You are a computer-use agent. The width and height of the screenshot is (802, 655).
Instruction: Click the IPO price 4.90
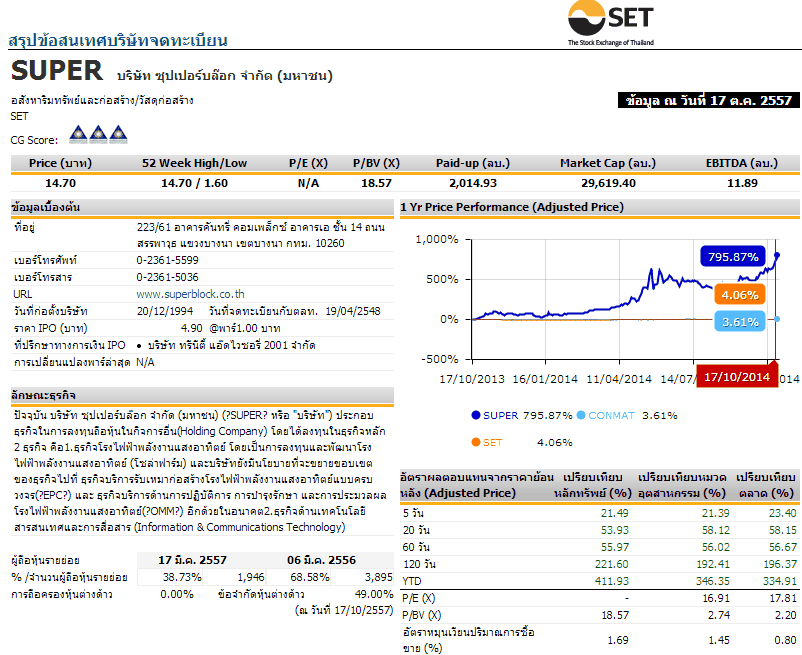coord(192,328)
